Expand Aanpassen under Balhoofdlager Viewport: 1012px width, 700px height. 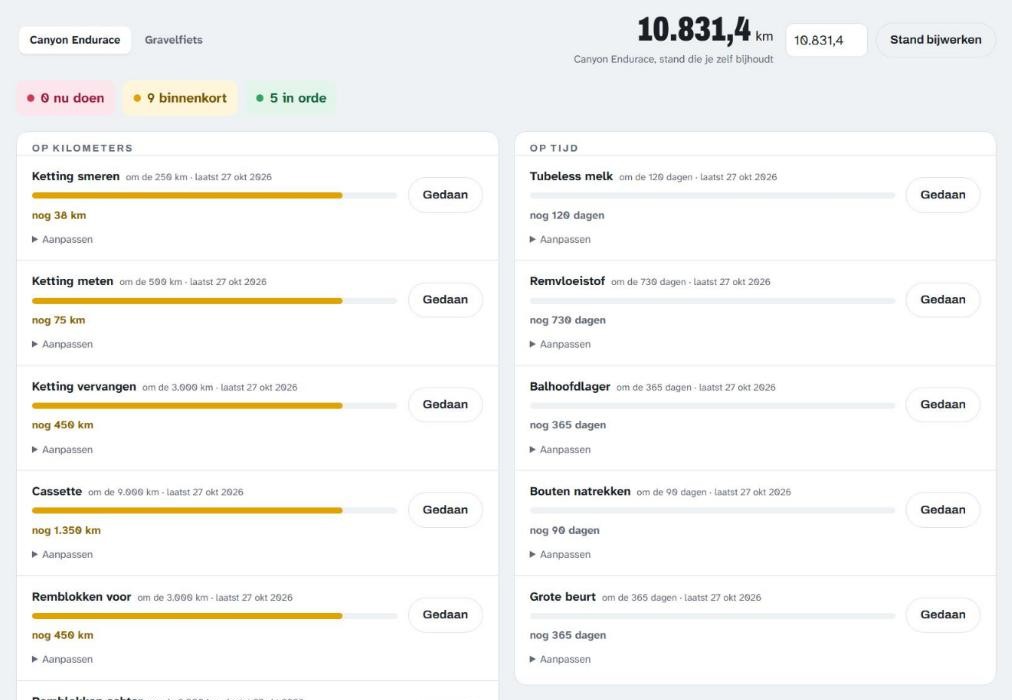(x=560, y=450)
